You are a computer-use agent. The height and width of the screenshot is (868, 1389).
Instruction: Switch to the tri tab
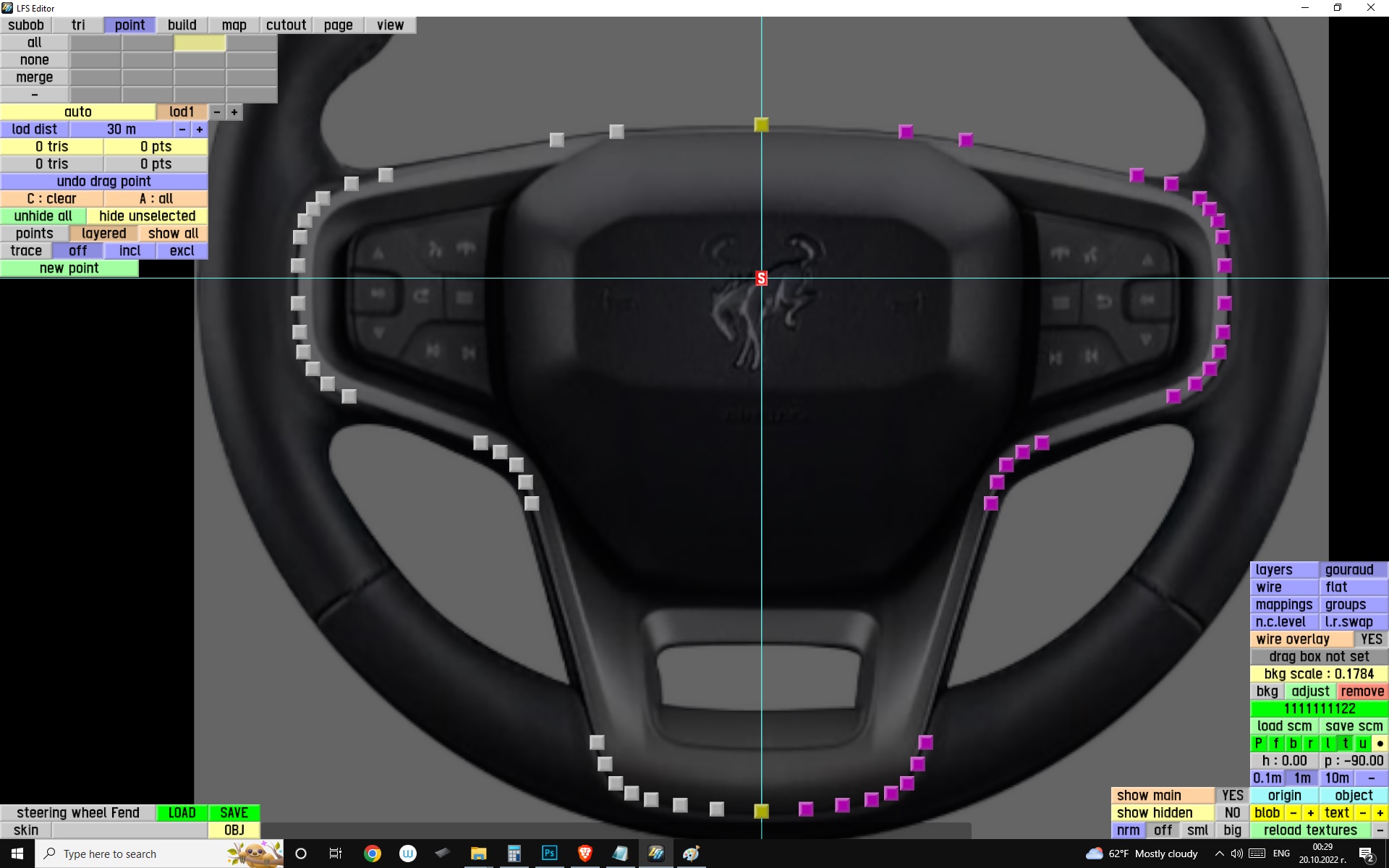coord(78,25)
